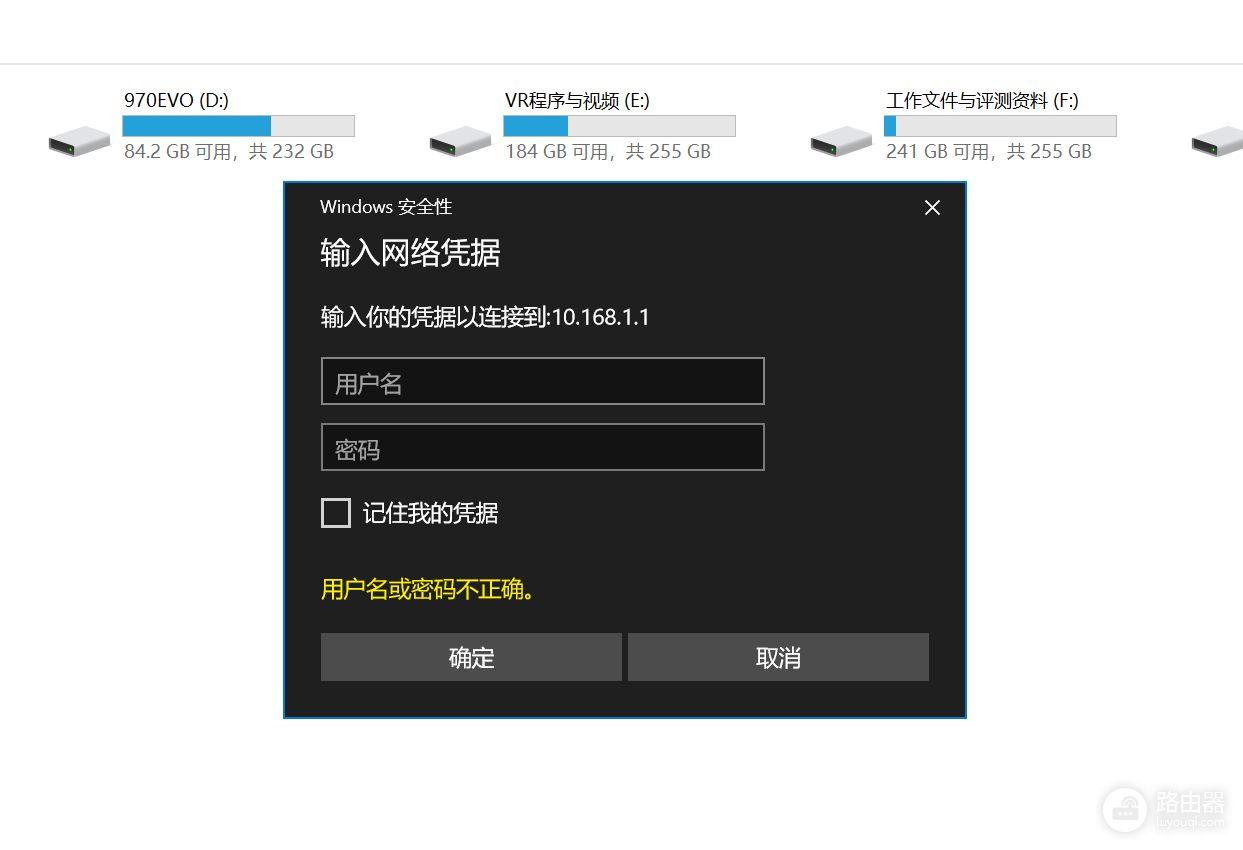1243x850 pixels.
Task: Click the text 241 GB 可用, 共 255 GB
Action: (x=989, y=152)
